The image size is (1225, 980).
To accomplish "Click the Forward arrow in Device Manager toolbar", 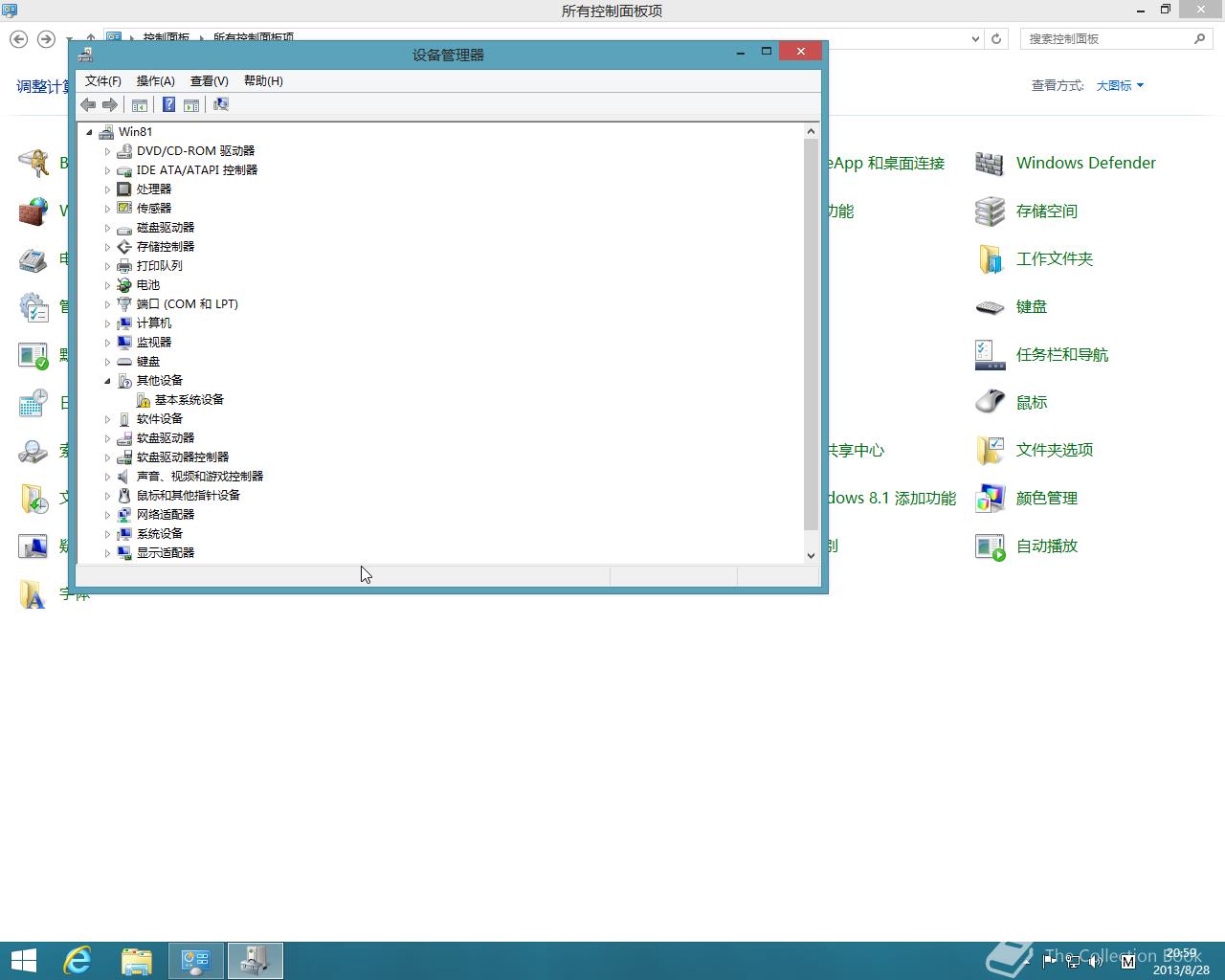I will coord(110,104).
